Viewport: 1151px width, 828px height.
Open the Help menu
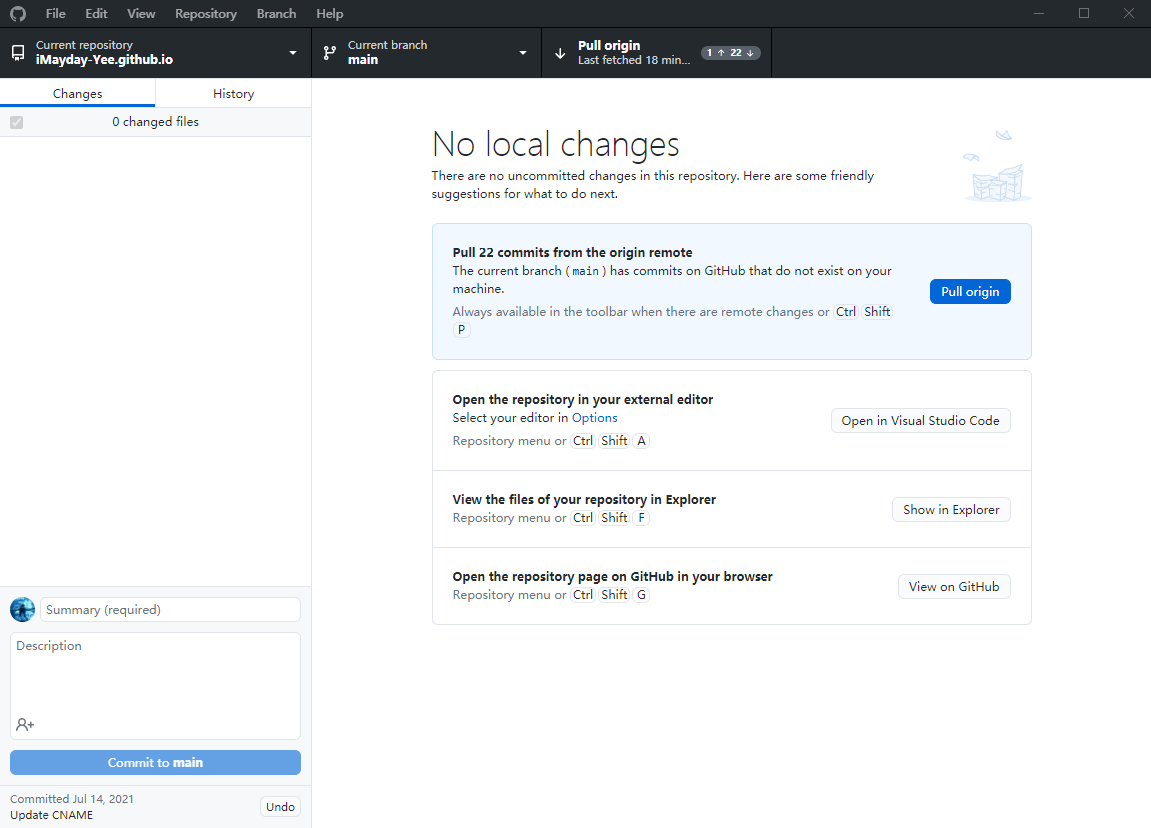pyautogui.click(x=330, y=14)
